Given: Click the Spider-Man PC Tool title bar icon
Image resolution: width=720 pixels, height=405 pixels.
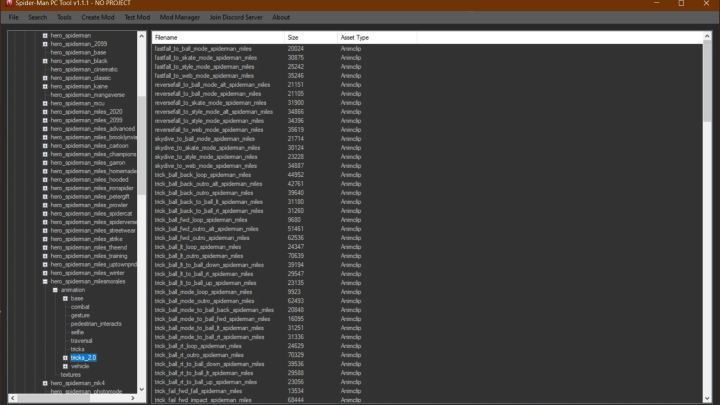Looking at the screenshot, I should tap(9, 3).
